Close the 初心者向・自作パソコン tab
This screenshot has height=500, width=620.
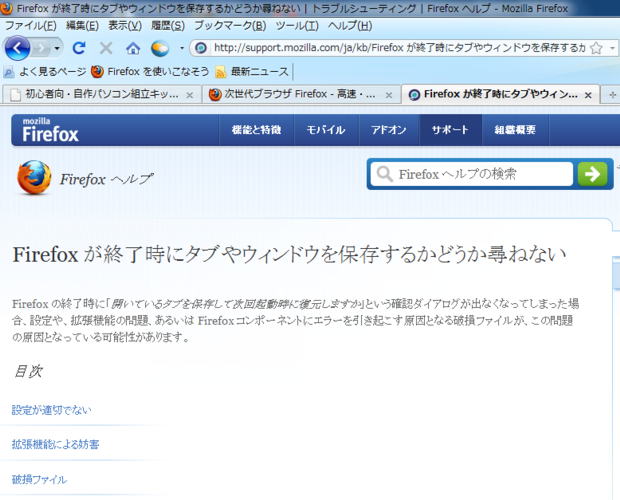tap(190, 95)
